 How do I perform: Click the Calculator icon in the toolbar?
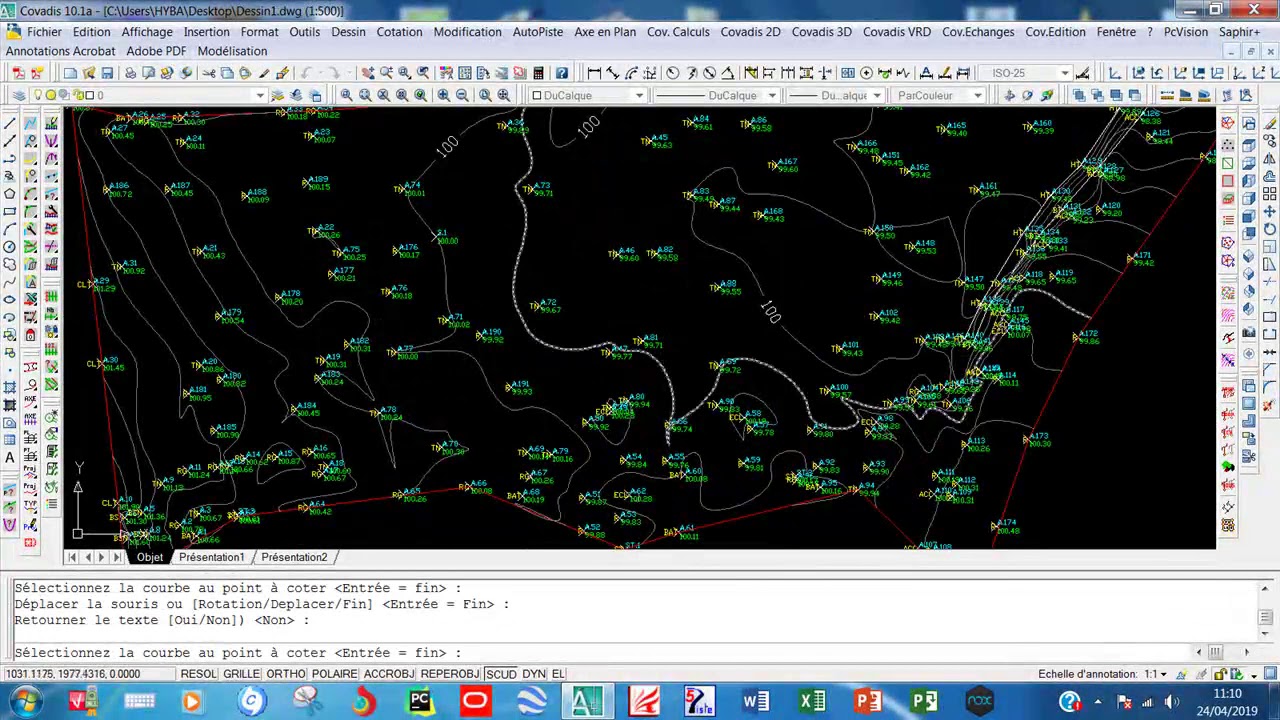[538, 73]
